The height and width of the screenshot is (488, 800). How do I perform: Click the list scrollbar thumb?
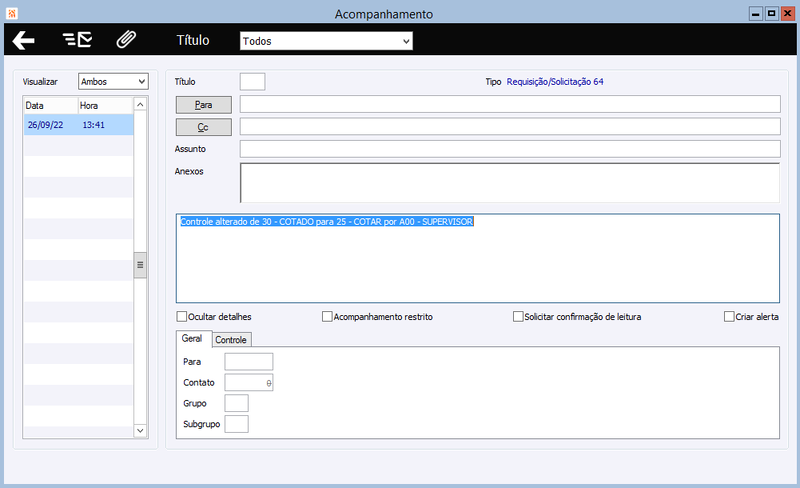[140, 265]
